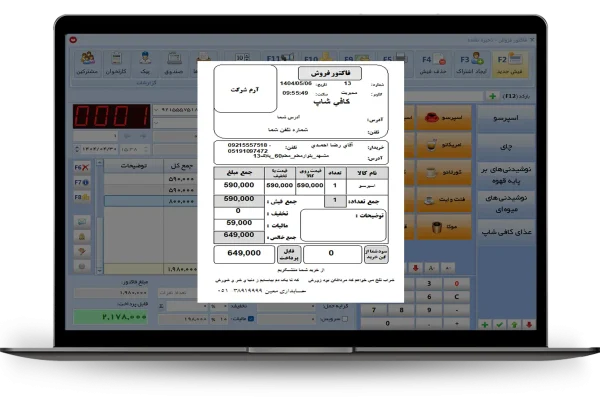Viewport: 600px width, 400px height.
Task: Select the Espresso (اسپرسو) category
Action: [506, 118]
